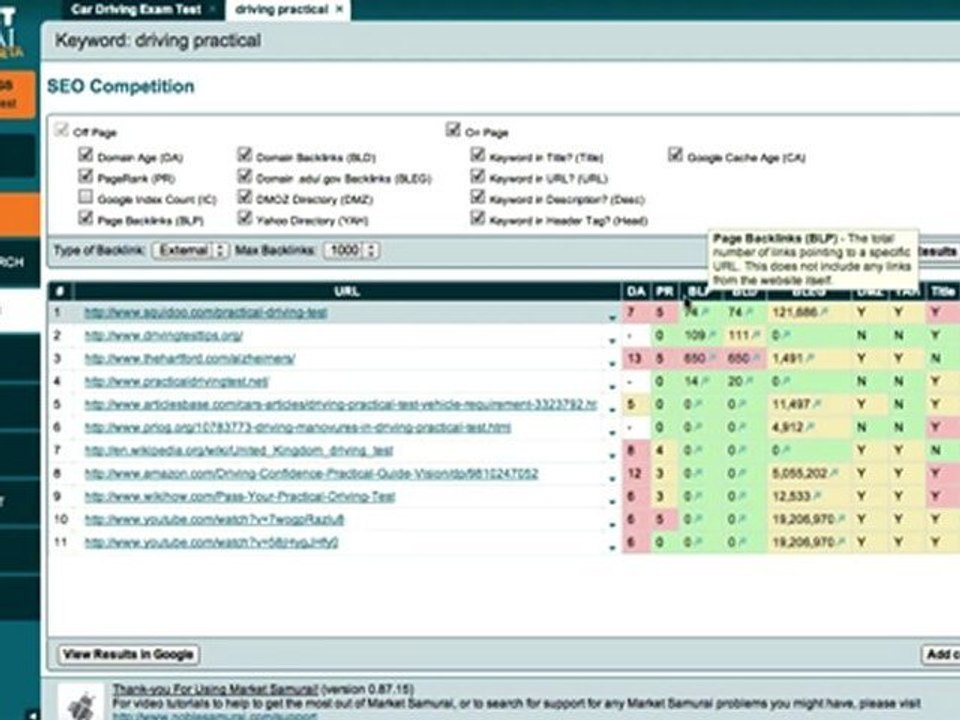Sort by the DA column header
The image size is (960, 720).
pyautogui.click(x=636, y=291)
